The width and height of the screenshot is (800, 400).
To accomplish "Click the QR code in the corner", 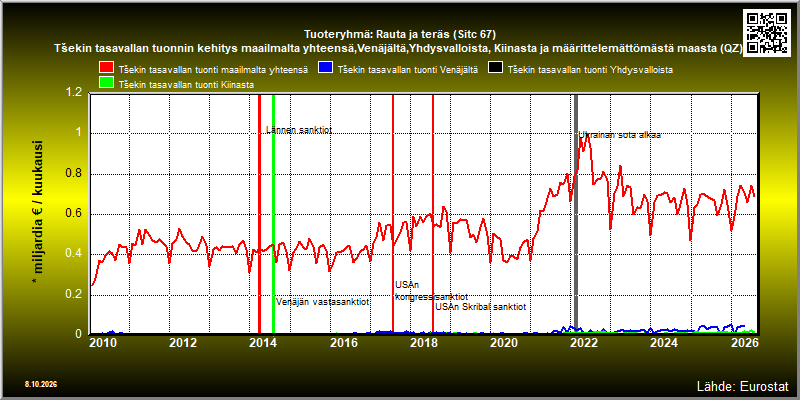I will click(x=767, y=32).
